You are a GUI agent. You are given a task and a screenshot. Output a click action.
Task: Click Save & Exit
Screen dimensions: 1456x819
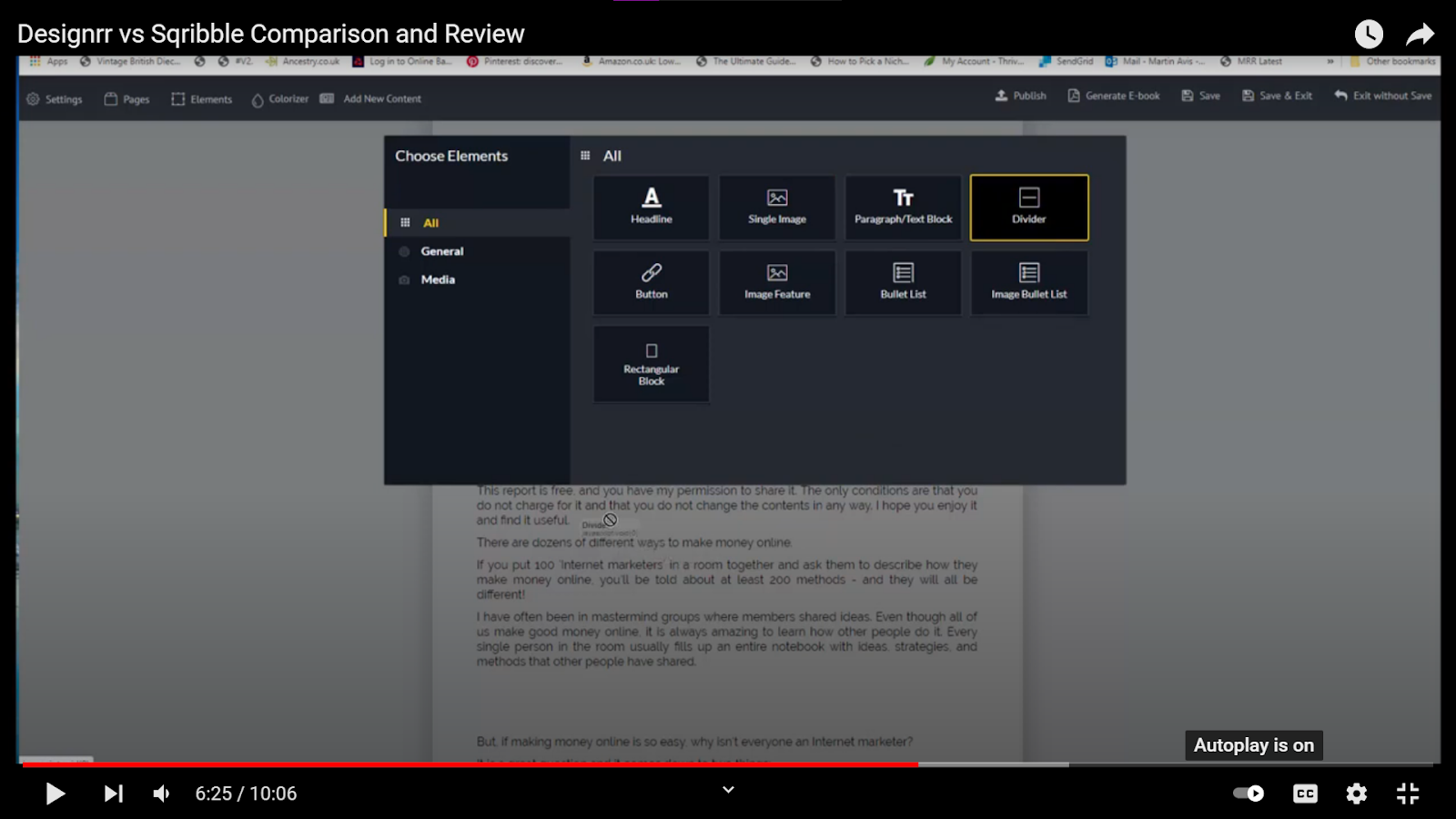[x=1278, y=96]
